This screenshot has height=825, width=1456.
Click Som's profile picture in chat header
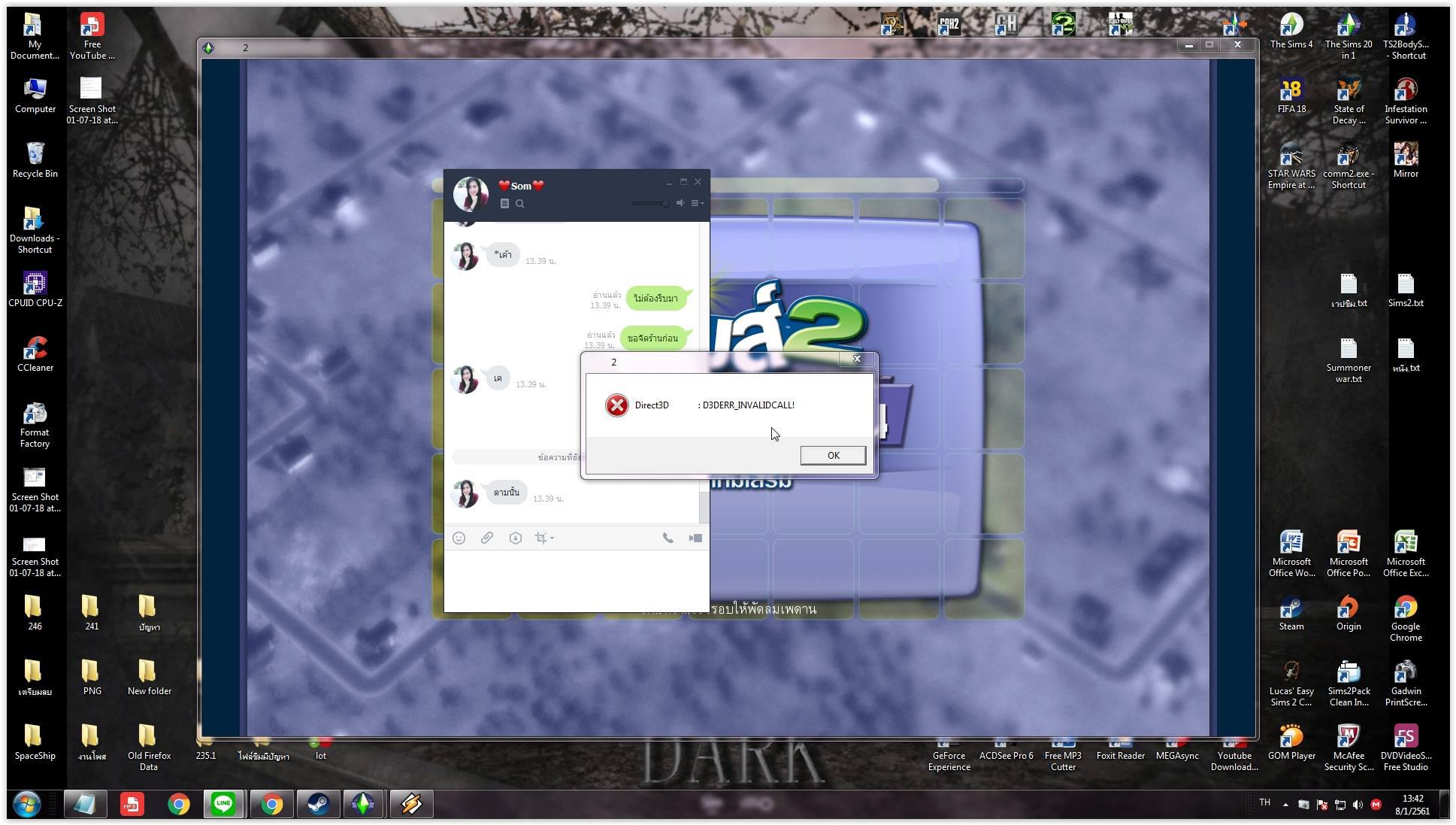pos(471,193)
